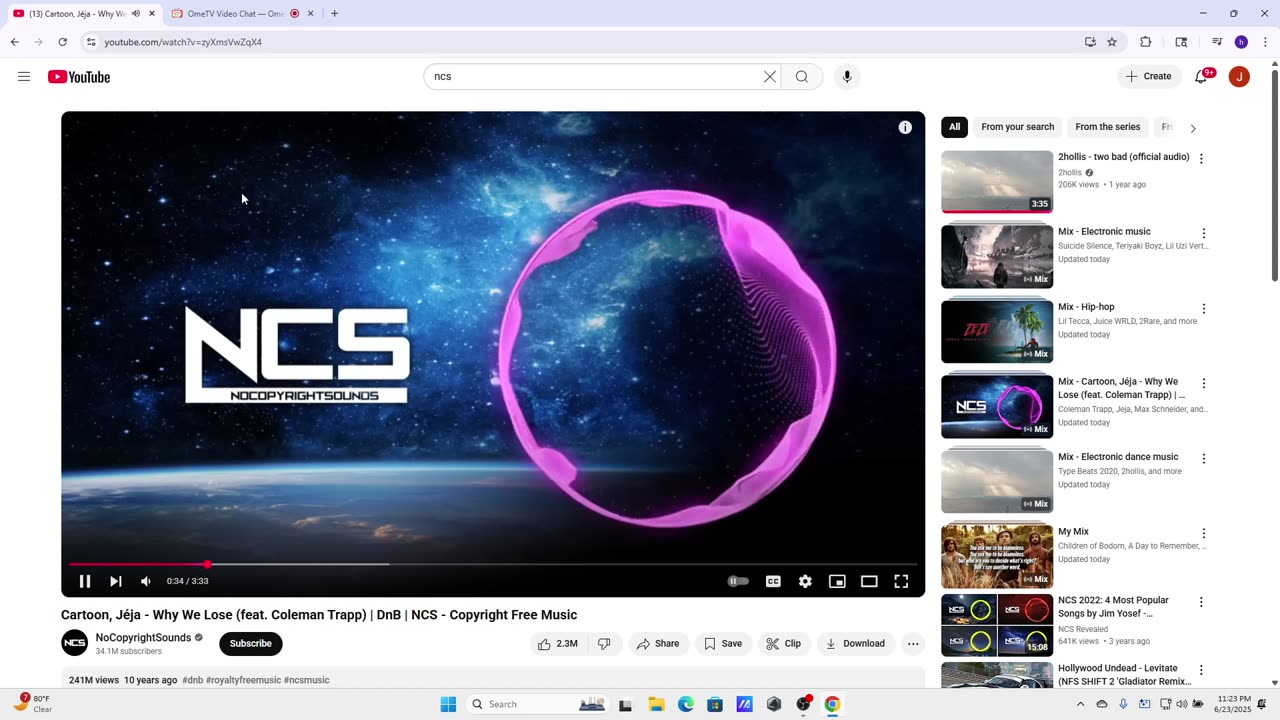This screenshot has width=1280, height=720.
Task: Create a clip of the video
Action: pyautogui.click(x=784, y=644)
